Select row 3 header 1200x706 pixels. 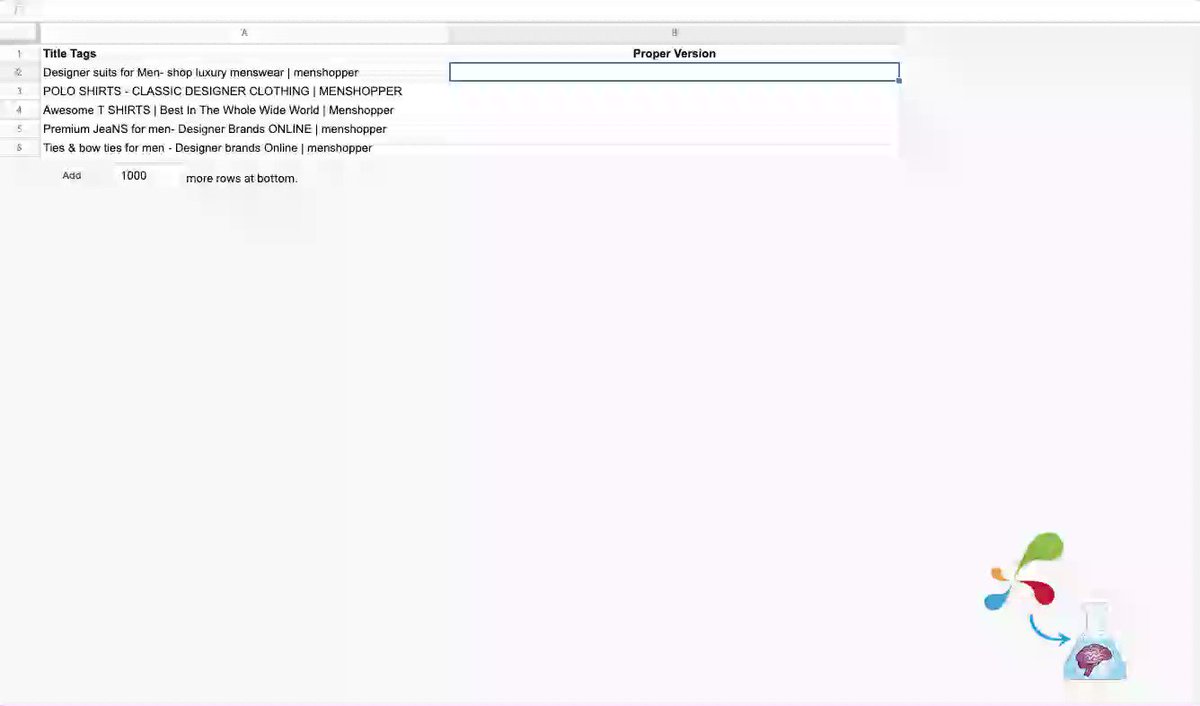click(19, 91)
